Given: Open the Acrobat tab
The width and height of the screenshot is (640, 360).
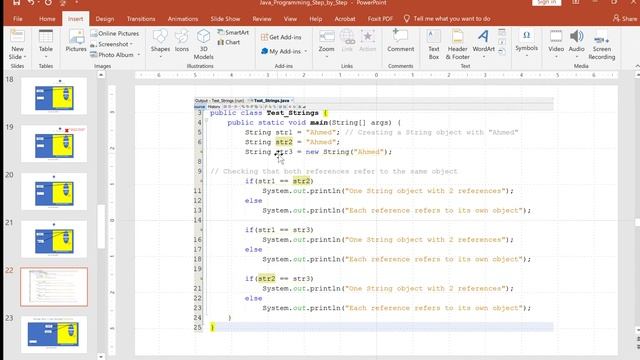Looking at the screenshot, I should pos(345,19).
